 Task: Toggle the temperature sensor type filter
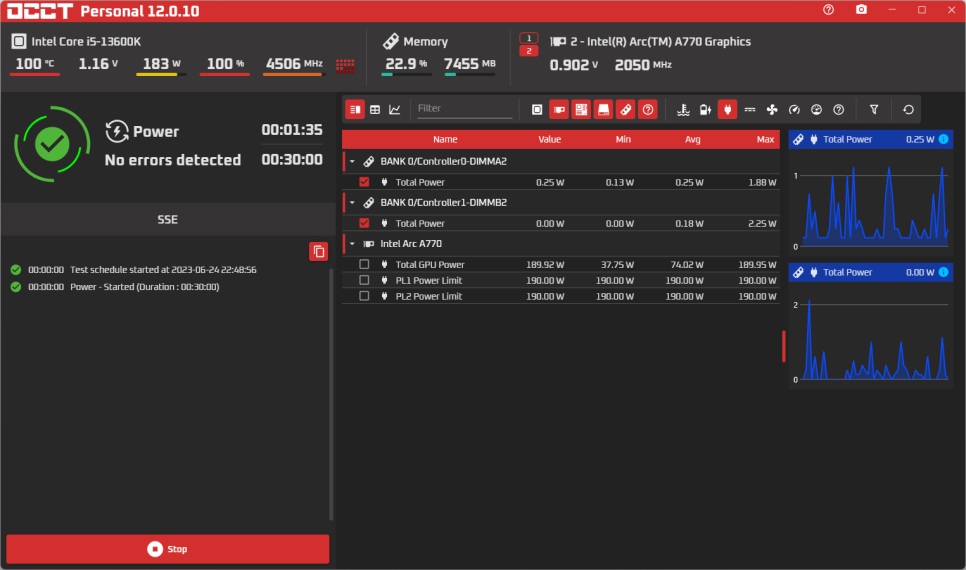pyautogui.click(x=683, y=110)
